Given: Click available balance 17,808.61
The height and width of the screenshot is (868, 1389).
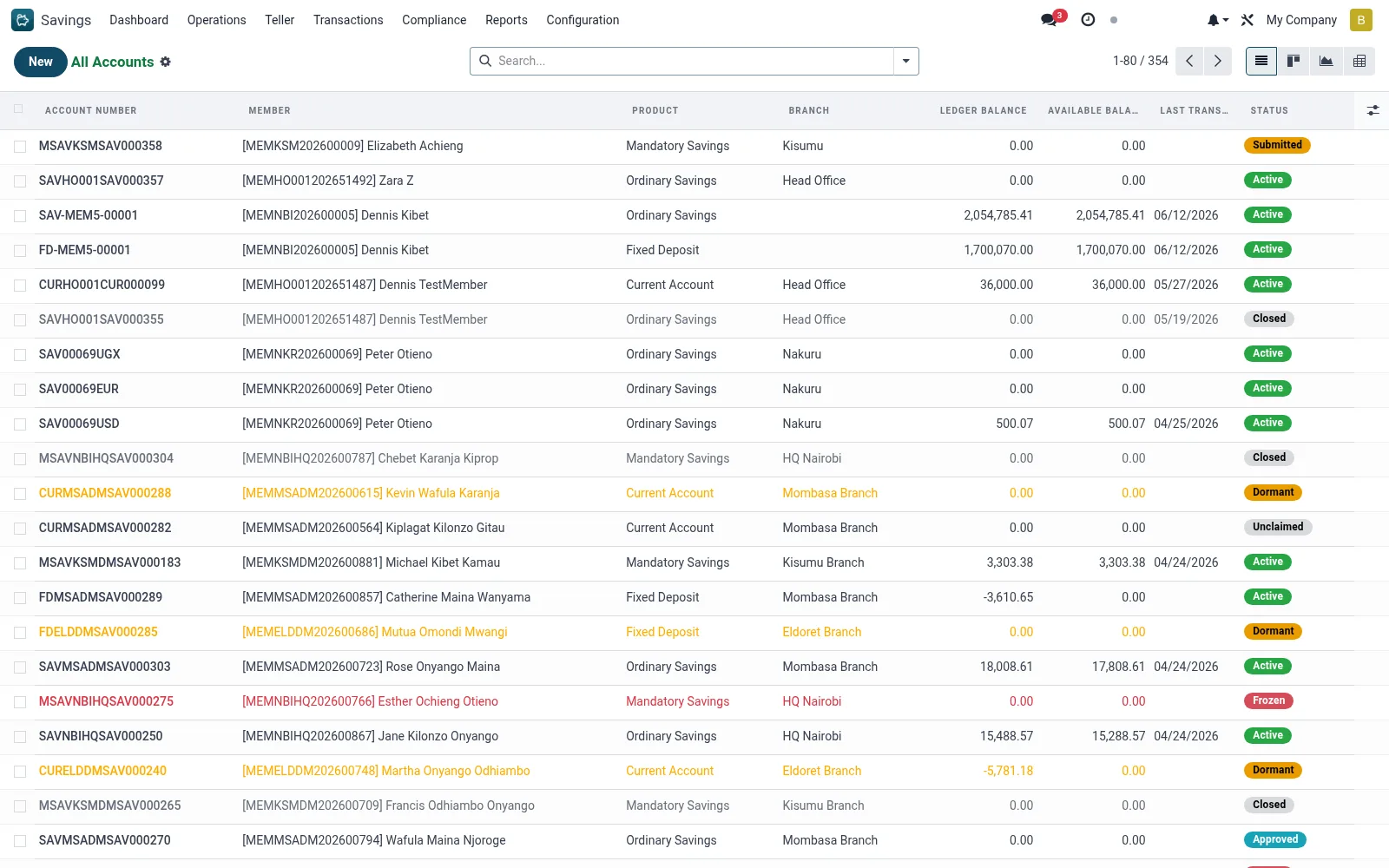Looking at the screenshot, I should (1118, 667).
